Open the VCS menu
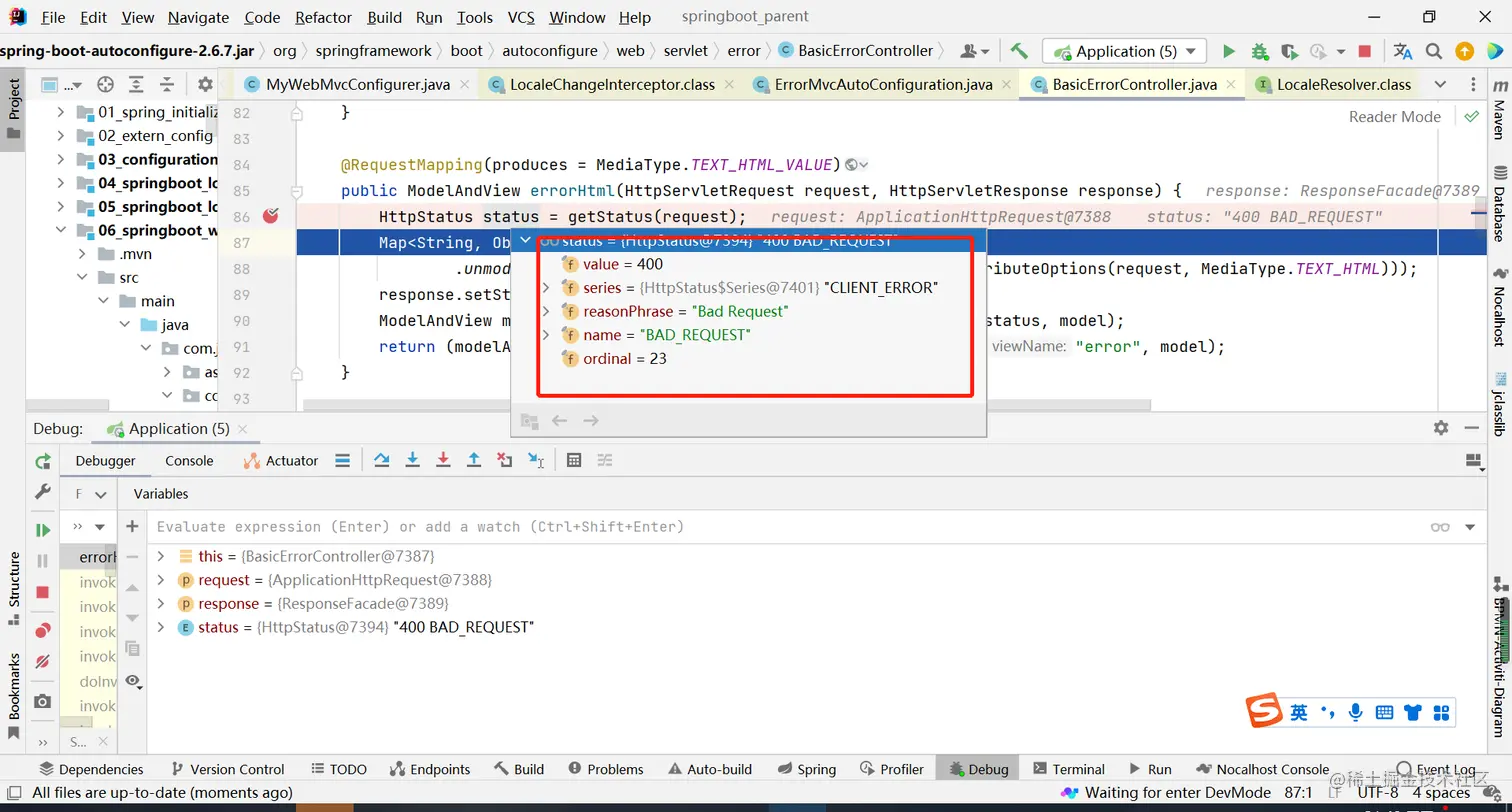The width and height of the screenshot is (1512, 812). (521, 17)
